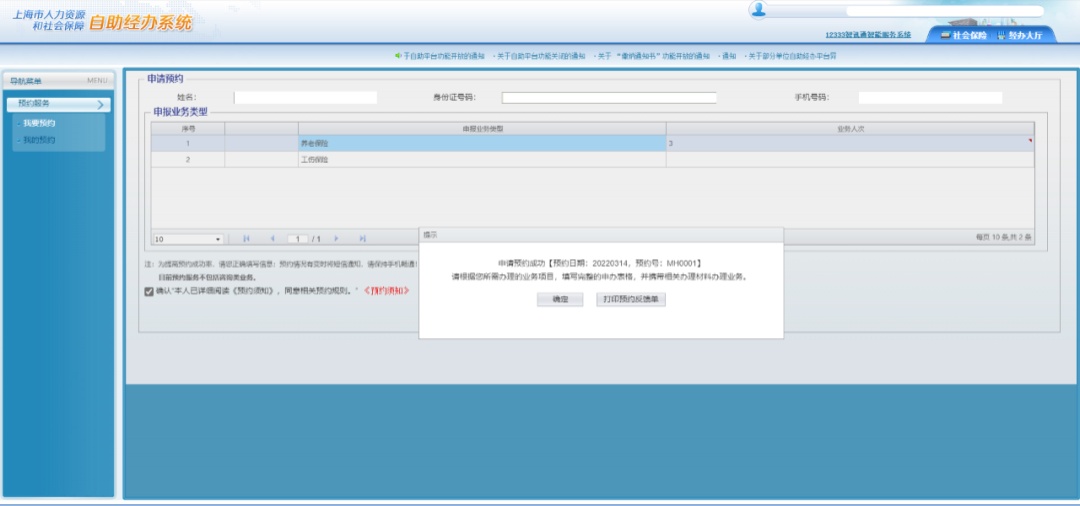The height and width of the screenshot is (506, 1080).
Task: Go to next page in pager
Action: pos(337,239)
